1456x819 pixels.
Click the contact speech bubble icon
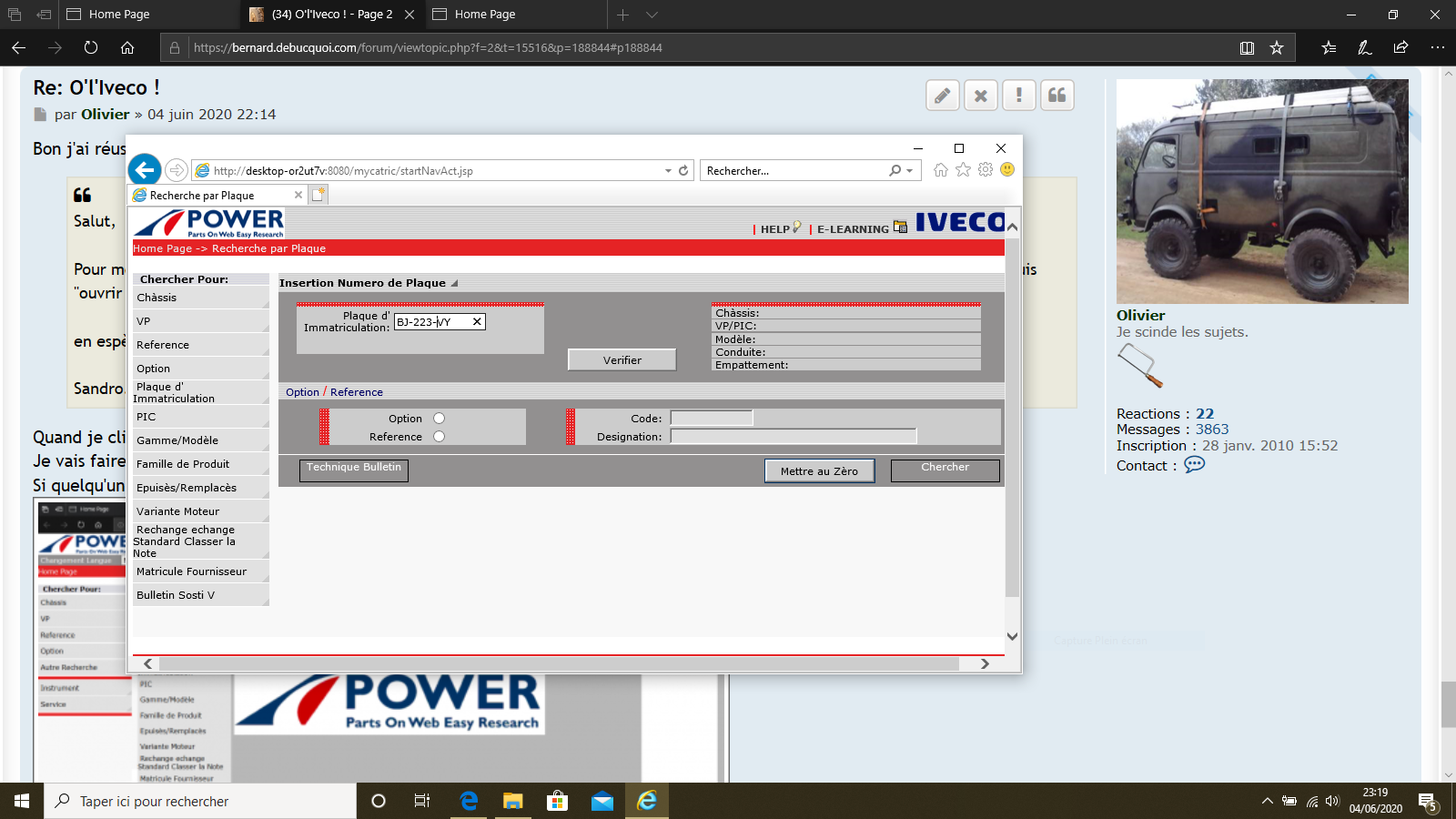click(1194, 465)
